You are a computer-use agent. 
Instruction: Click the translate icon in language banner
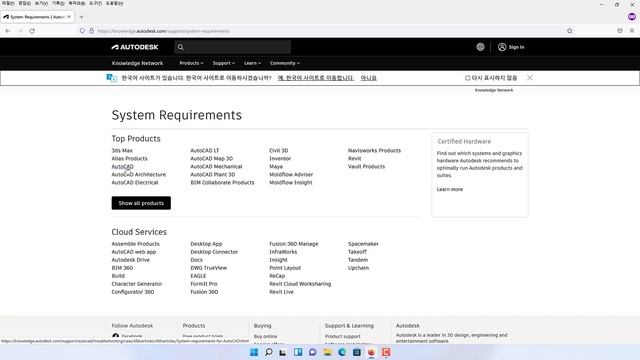[x=111, y=78]
